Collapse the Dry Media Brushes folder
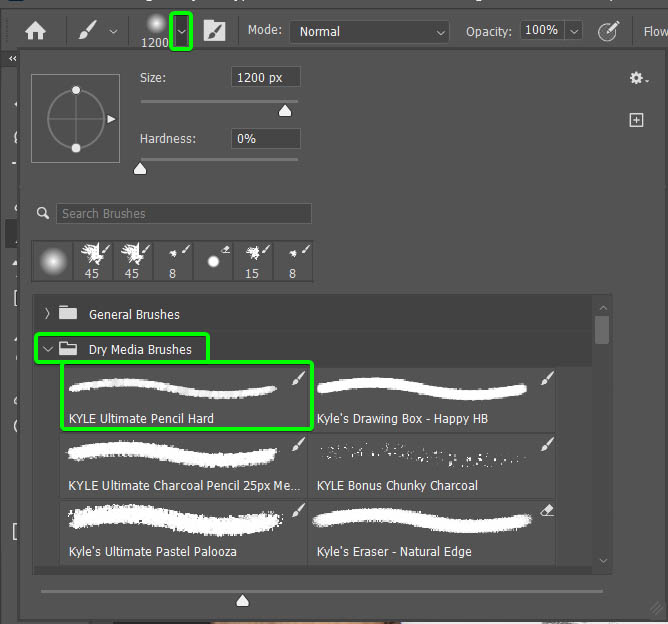 tap(48, 349)
